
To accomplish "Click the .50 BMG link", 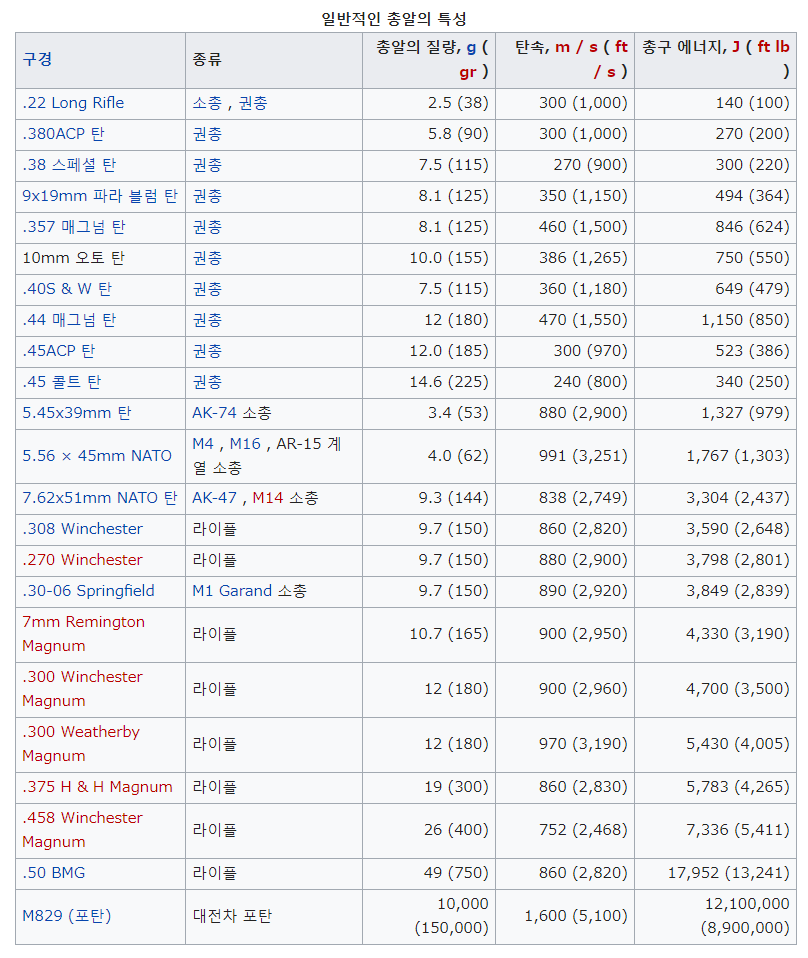I will pyautogui.click(x=53, y=873).
